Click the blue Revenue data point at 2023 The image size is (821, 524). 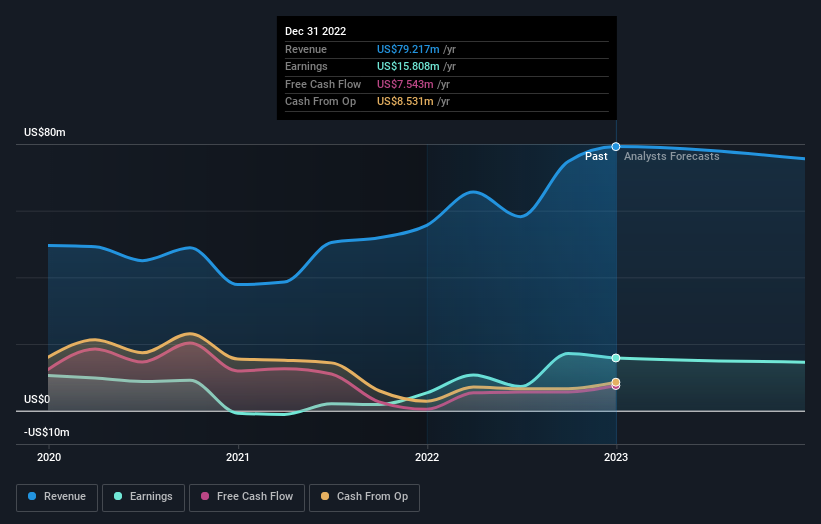[616, 147]
